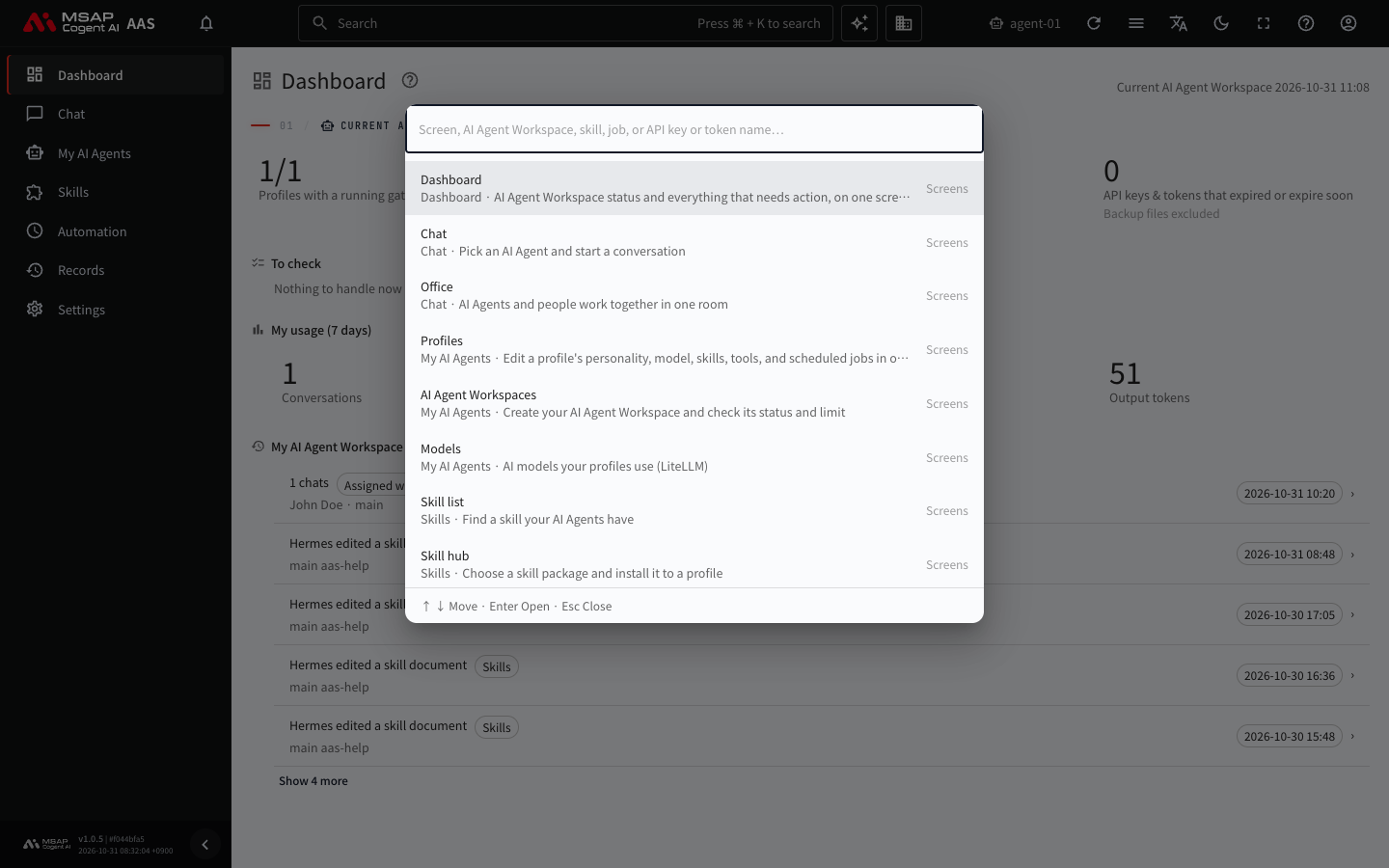The image size is (1389, 868).
Task: Change language via translate icon
Action: click(x=1179, y=23)
